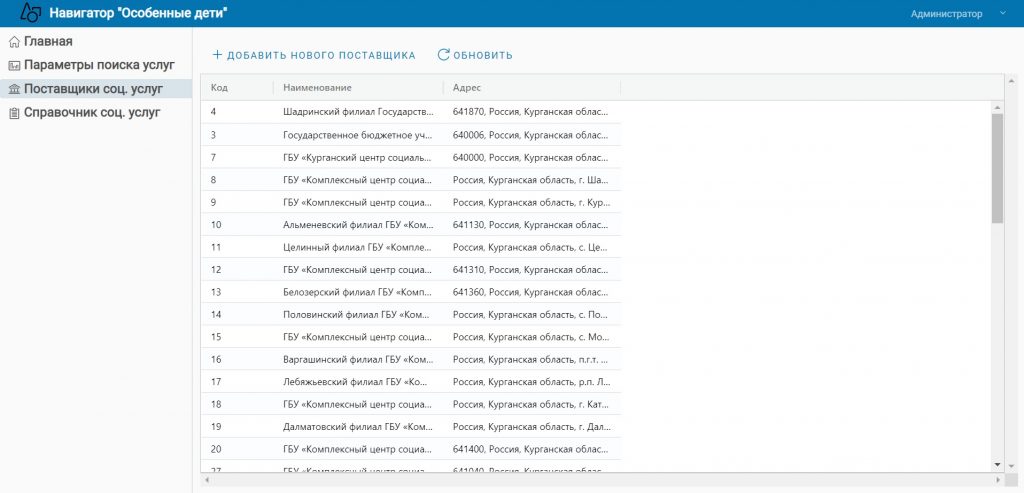This screenshot has height=493, width=1024.
Task: Expand the Администратор user dropdown arrow
Action: (x=1002, y=14)
